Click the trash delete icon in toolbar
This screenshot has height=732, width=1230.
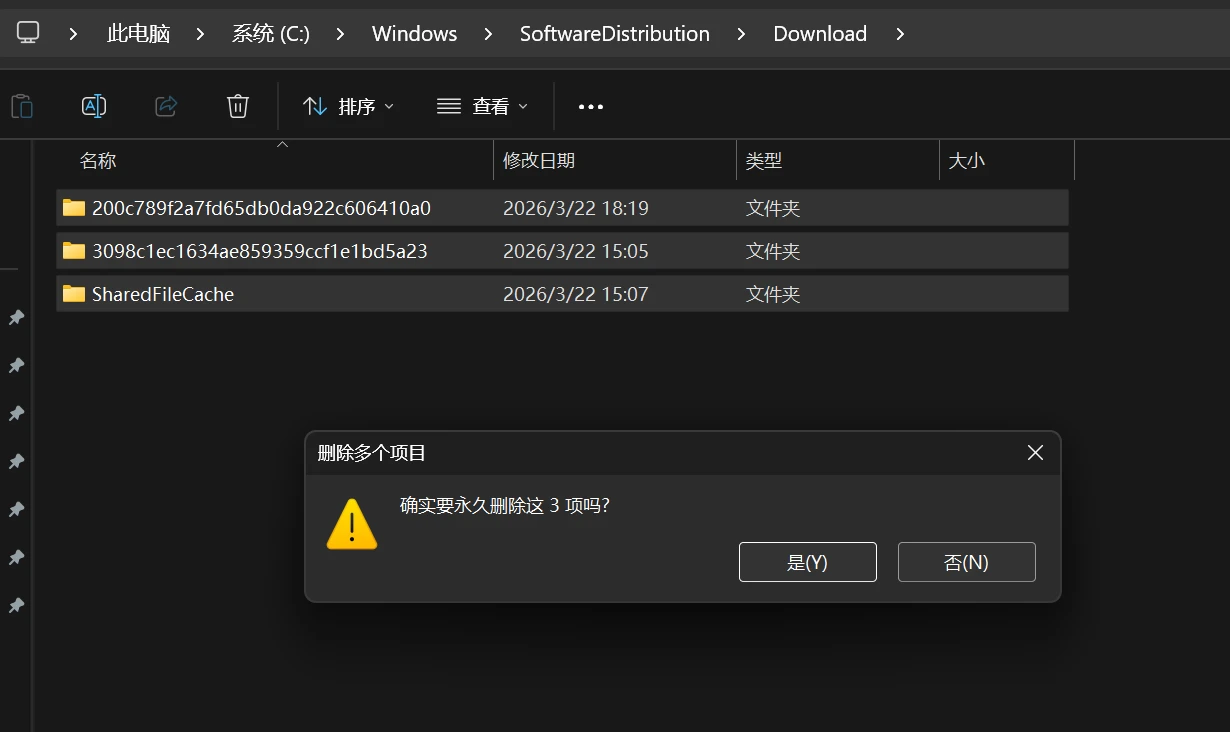(x=238, y=106)
